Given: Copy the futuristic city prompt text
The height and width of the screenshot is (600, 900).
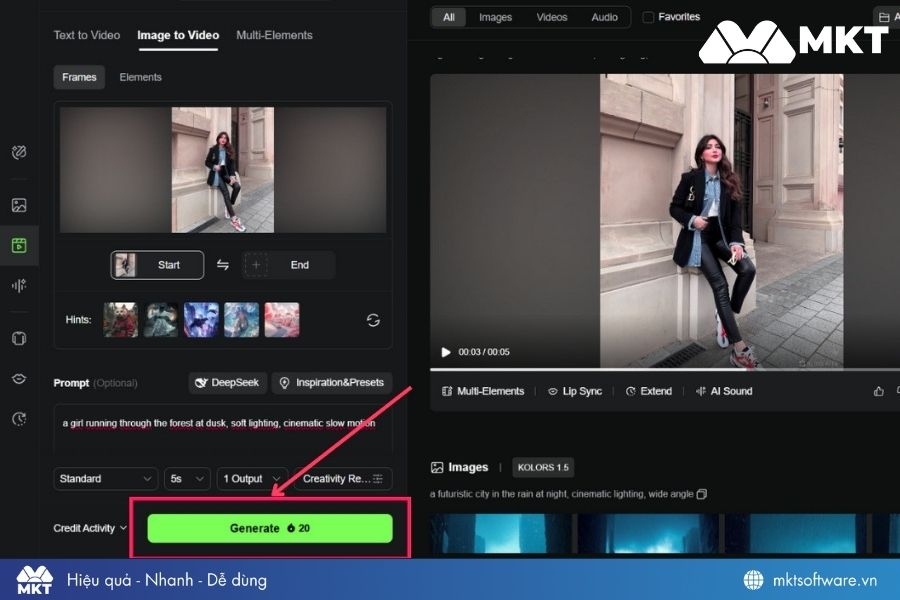Looking at the screenshot, I should (702, 494).
